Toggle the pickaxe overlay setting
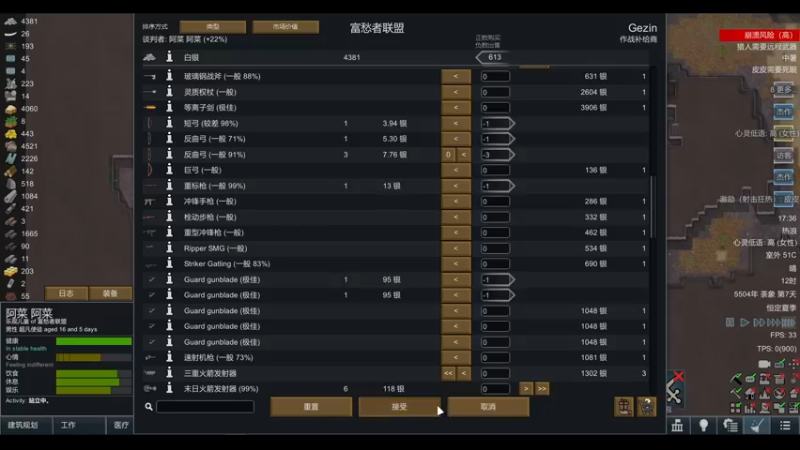 (735, 379)
